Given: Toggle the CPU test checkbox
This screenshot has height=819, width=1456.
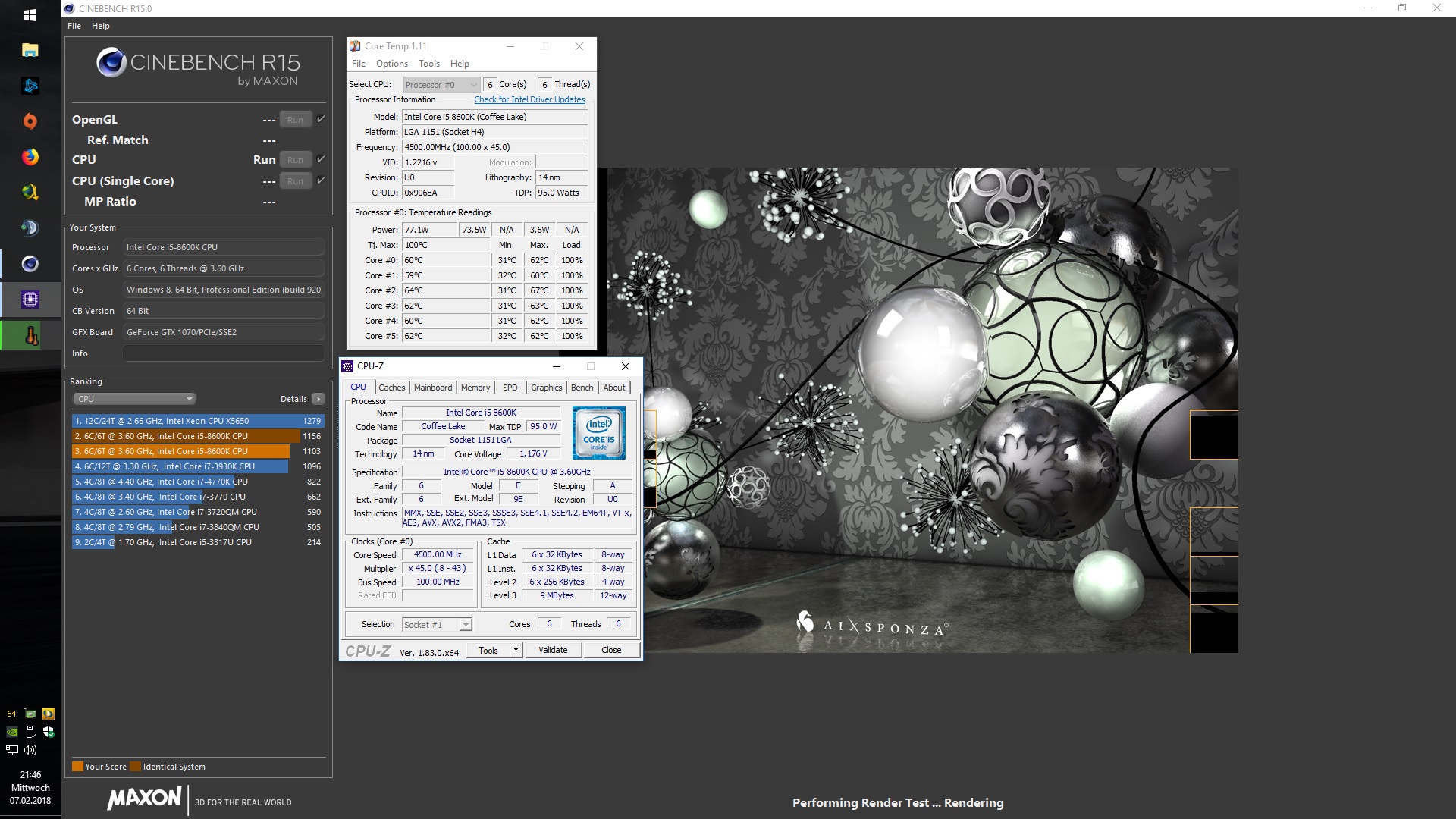Looking at the screenshot, I should pyautogui.click(x=322, y=159).
